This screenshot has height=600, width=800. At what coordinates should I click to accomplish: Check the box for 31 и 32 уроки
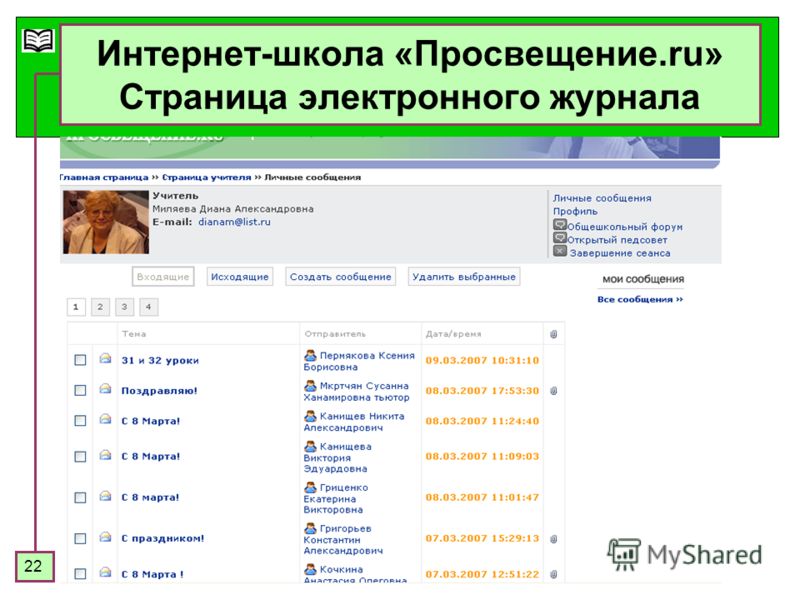click(x=80, y=360)
